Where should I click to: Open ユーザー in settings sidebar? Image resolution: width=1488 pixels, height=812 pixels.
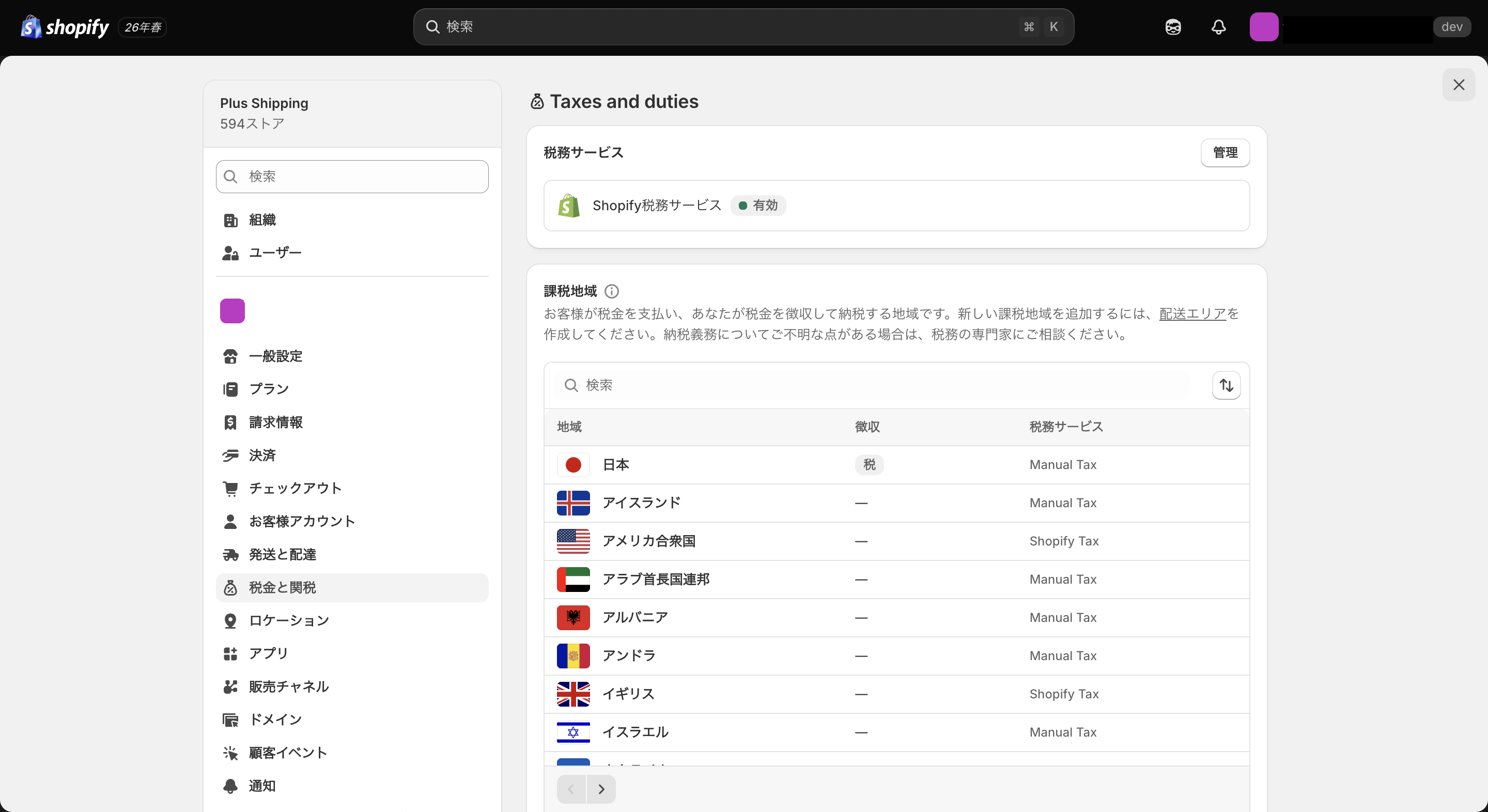(x=352, y=253)
